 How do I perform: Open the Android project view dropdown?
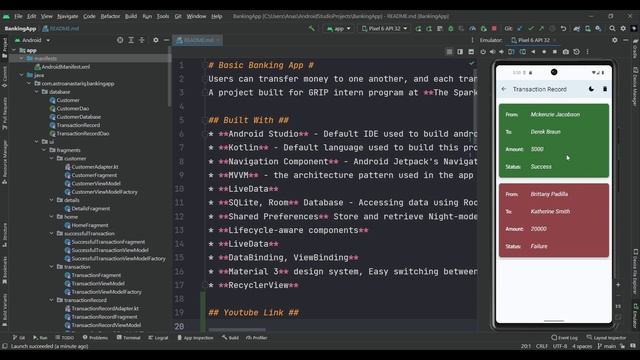[32, 40]
